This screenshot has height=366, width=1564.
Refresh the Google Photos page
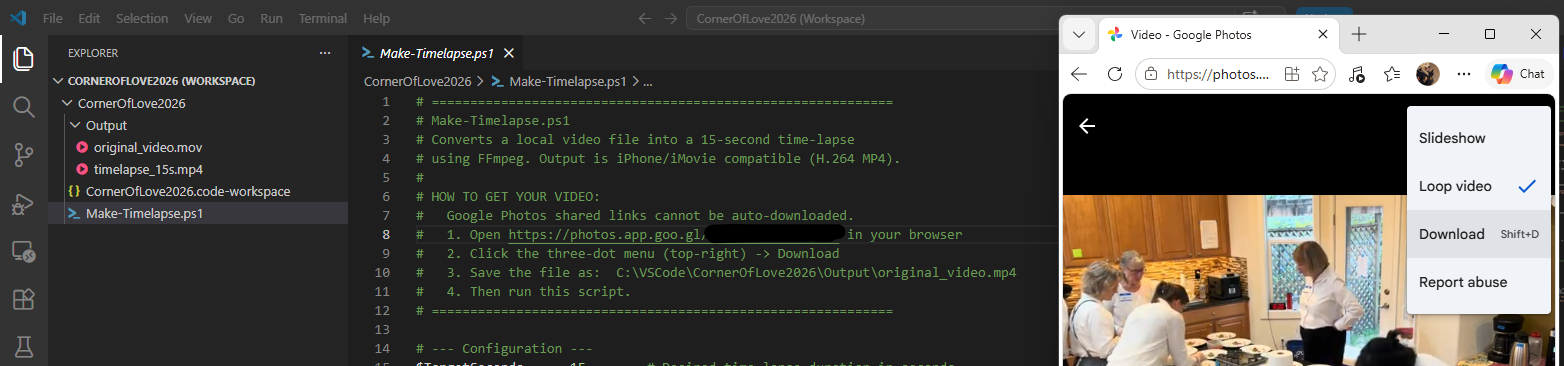click(1114, 74)
